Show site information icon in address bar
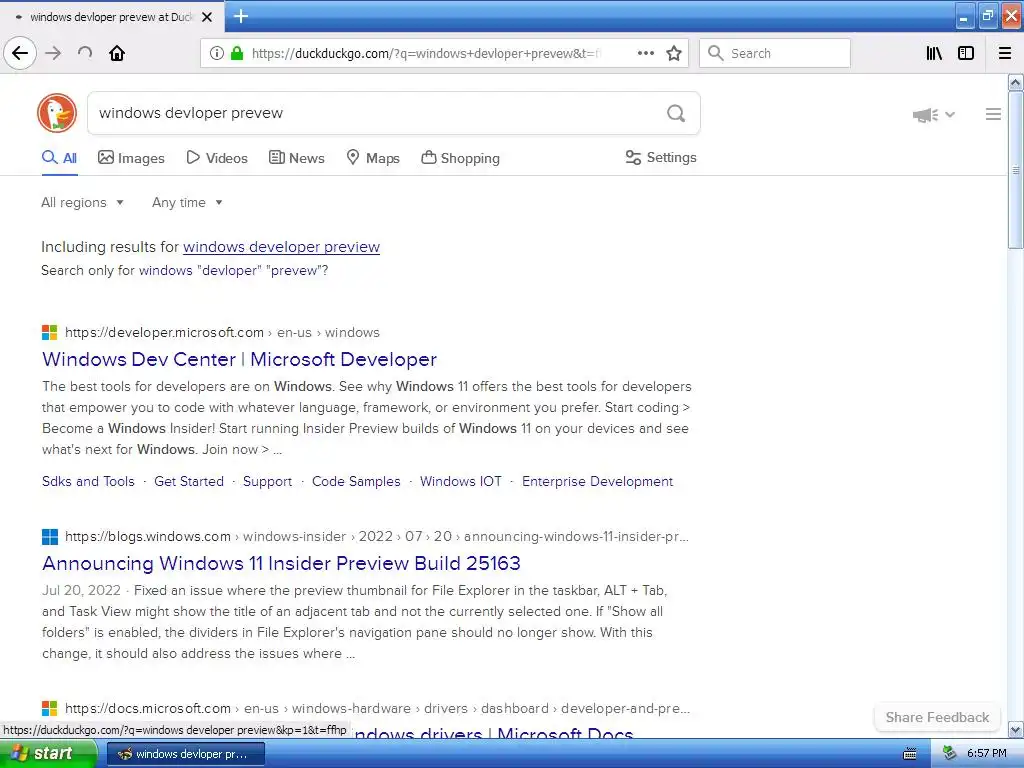1024x768 pixels. [x=217, y=53]
